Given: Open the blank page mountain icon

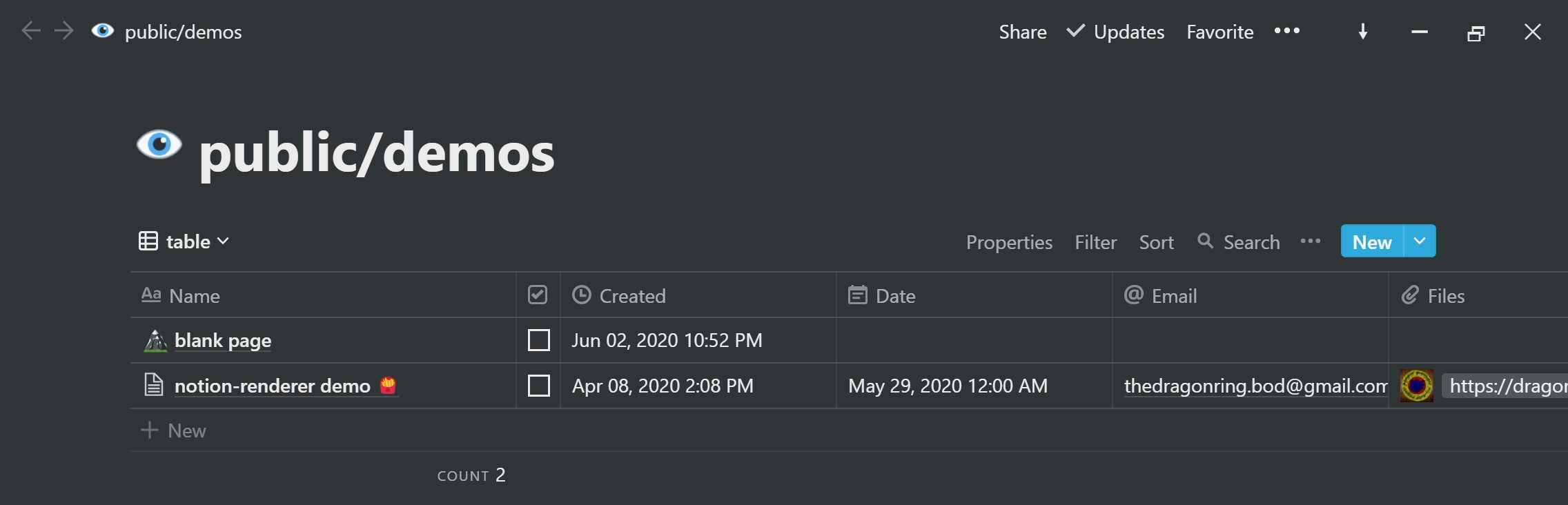Looking at the screenshot, I should click(x=155, y=340).
